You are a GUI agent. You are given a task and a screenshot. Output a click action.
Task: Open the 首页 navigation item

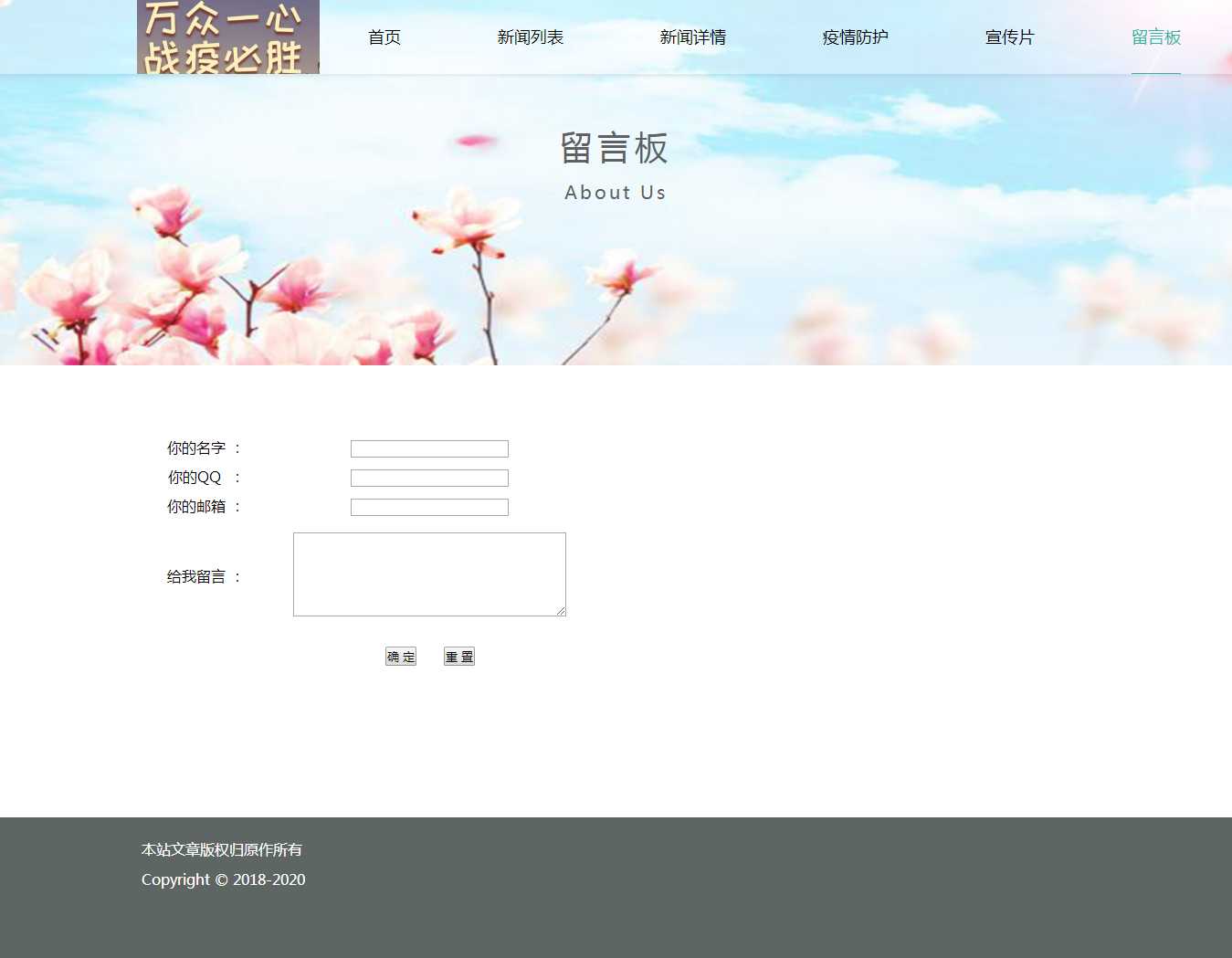pyautogui.click(x=384, y=37)
